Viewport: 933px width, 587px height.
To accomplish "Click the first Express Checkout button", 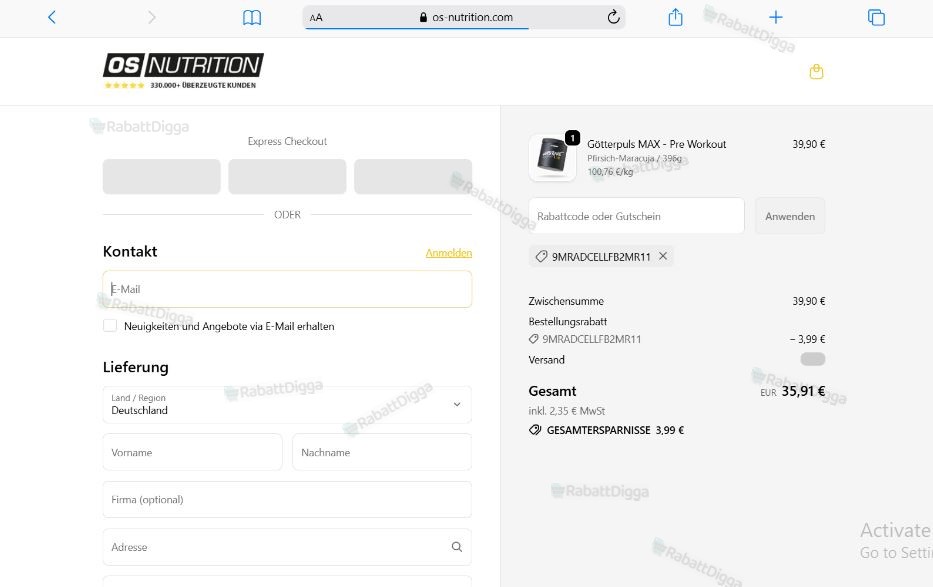I will pos(162,177).
